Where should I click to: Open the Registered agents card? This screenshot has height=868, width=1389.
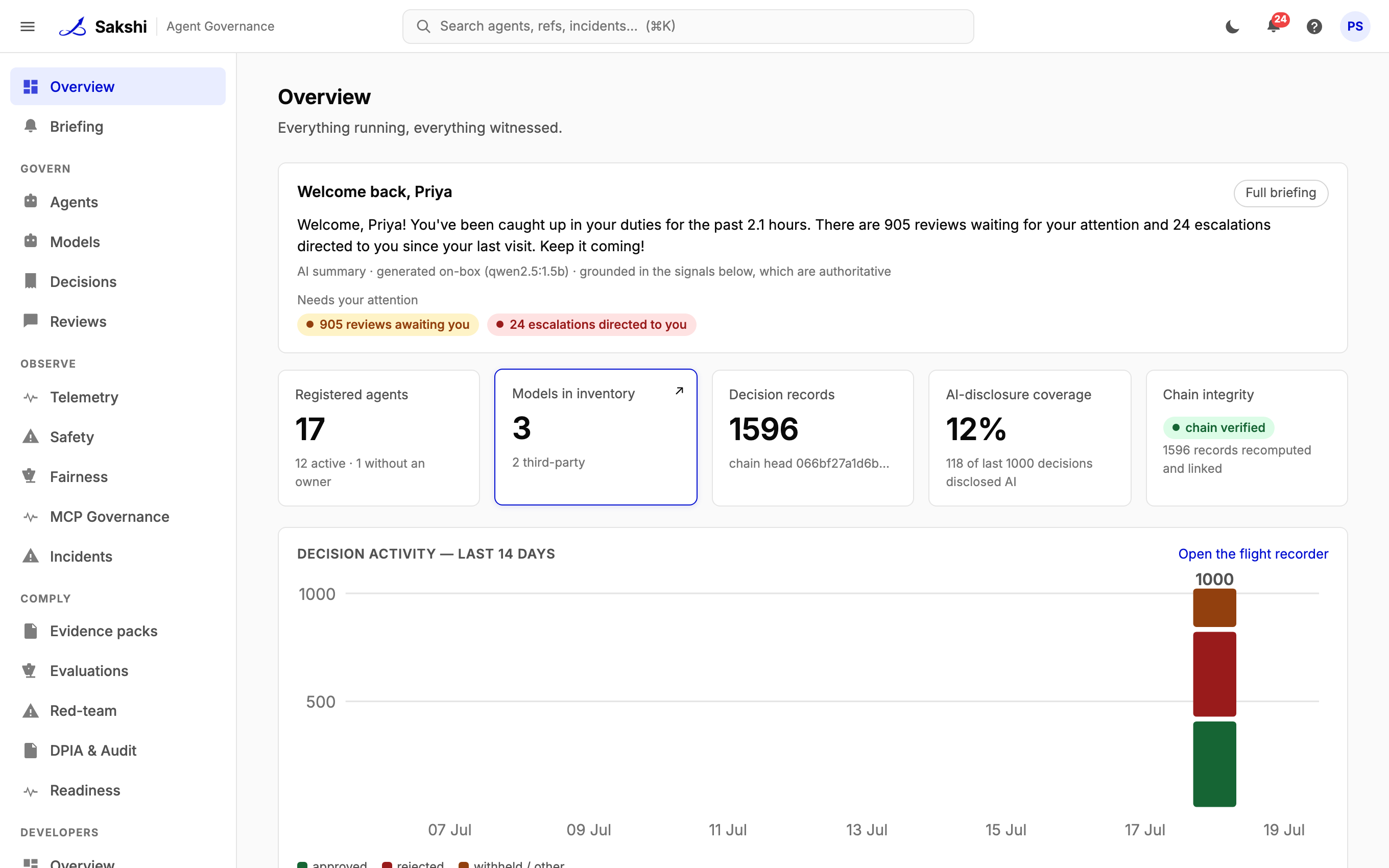click(x=379, y=438)
